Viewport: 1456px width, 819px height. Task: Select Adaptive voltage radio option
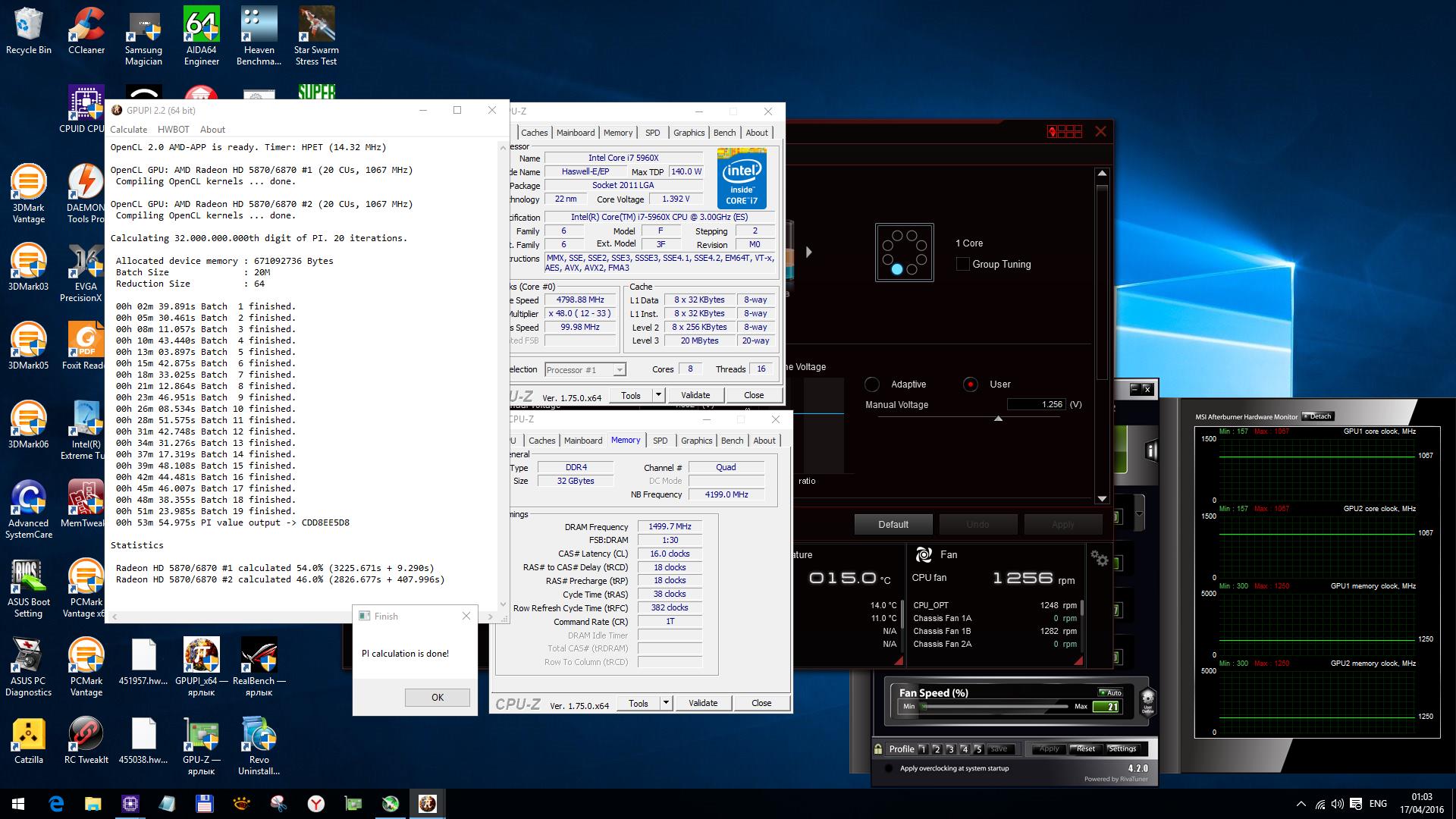pyautogui.click(x=872, y=384)
